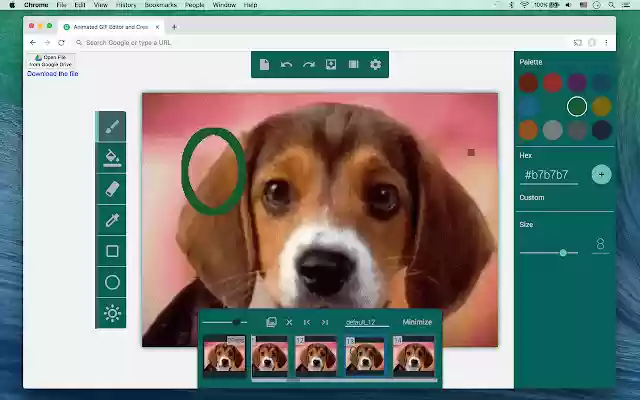Viewport: 640px width, 400px height.
Task: Click the Wi-Fi status icon in menu bar
Action: pyautogui.click(x=524, y=5)
